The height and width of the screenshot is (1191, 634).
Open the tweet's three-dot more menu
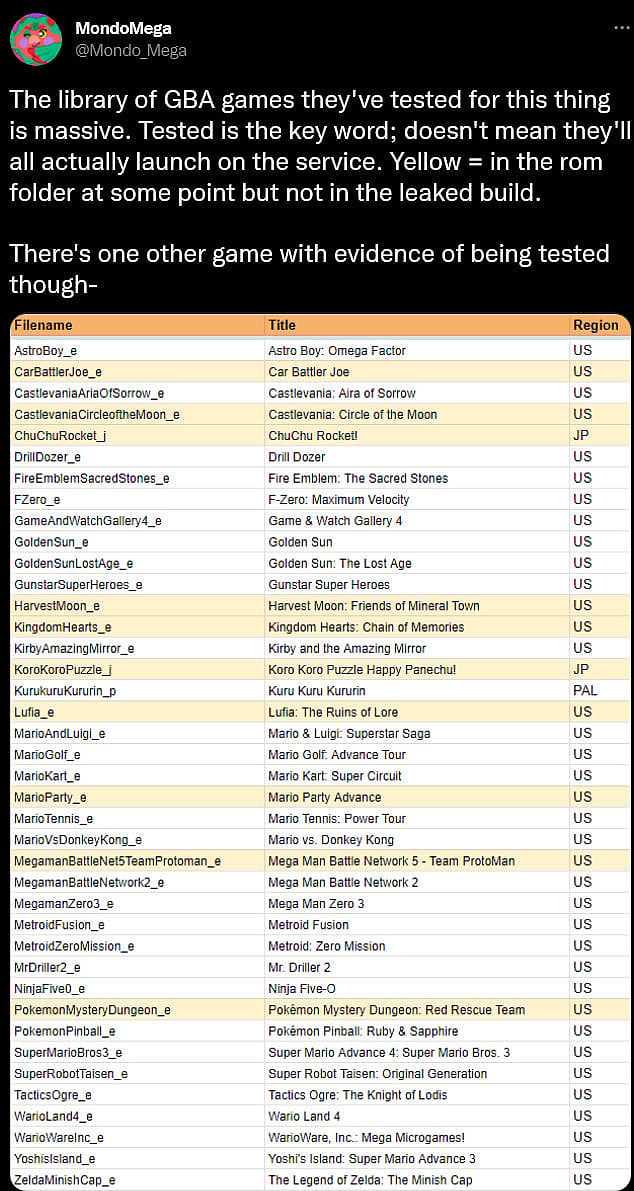621,28
